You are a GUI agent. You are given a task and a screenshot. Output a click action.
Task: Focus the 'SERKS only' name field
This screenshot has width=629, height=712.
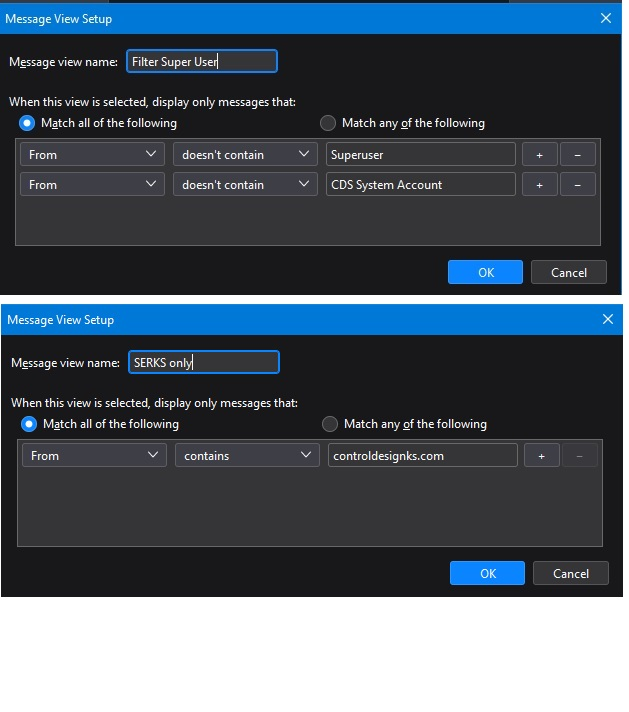pos(203,362)
